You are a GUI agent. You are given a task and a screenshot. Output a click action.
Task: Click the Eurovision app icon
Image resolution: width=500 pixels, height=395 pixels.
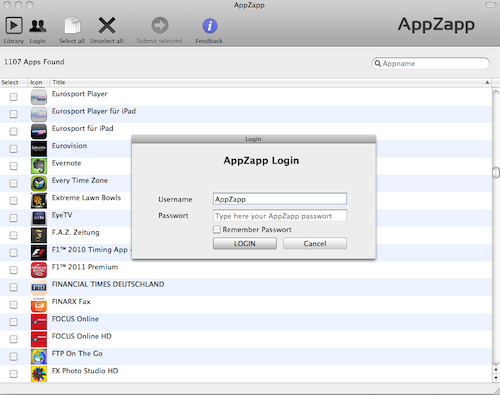(x=39, y=149)
